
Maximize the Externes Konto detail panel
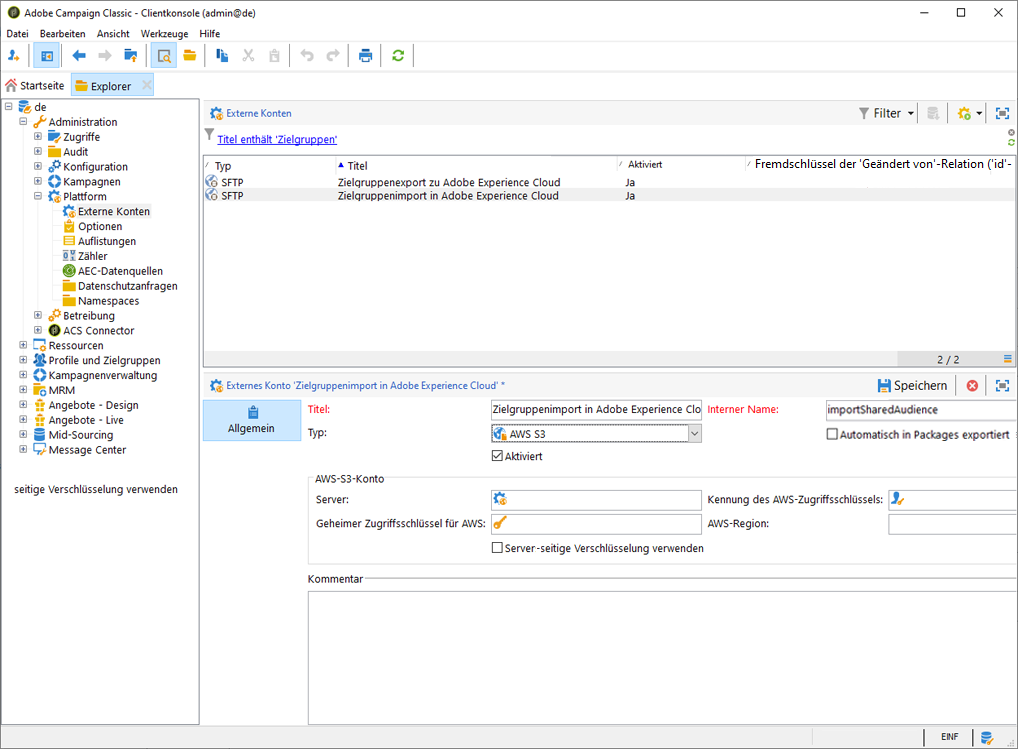[1002, 386]
